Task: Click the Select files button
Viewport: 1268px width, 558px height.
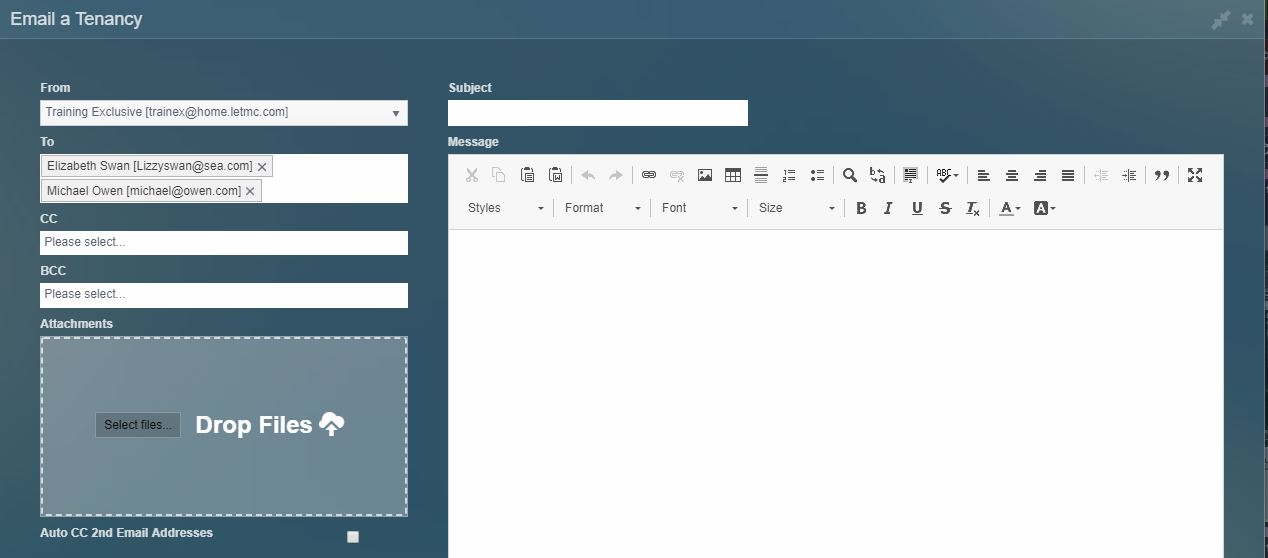Action: tap(138, 425)
